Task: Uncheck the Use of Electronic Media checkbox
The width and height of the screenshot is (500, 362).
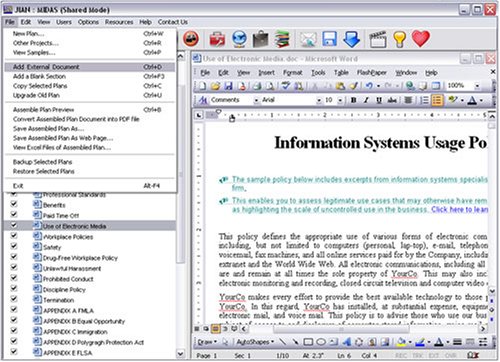Action: coord(14,225)
